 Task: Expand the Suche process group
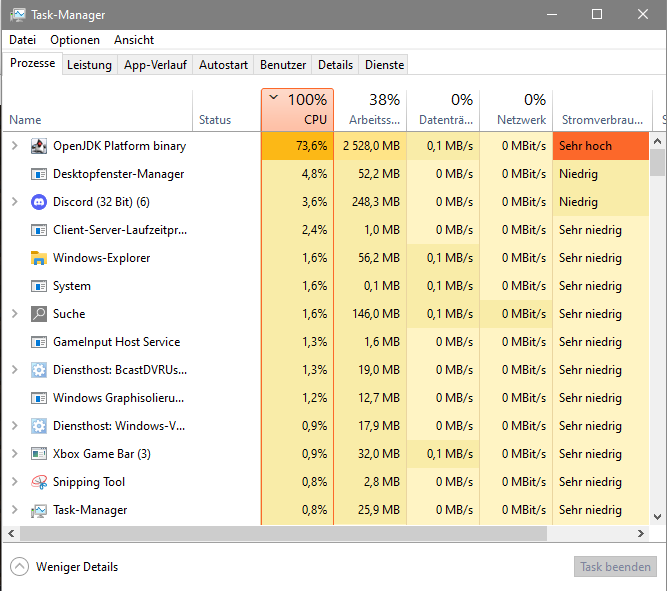(14, 314)
